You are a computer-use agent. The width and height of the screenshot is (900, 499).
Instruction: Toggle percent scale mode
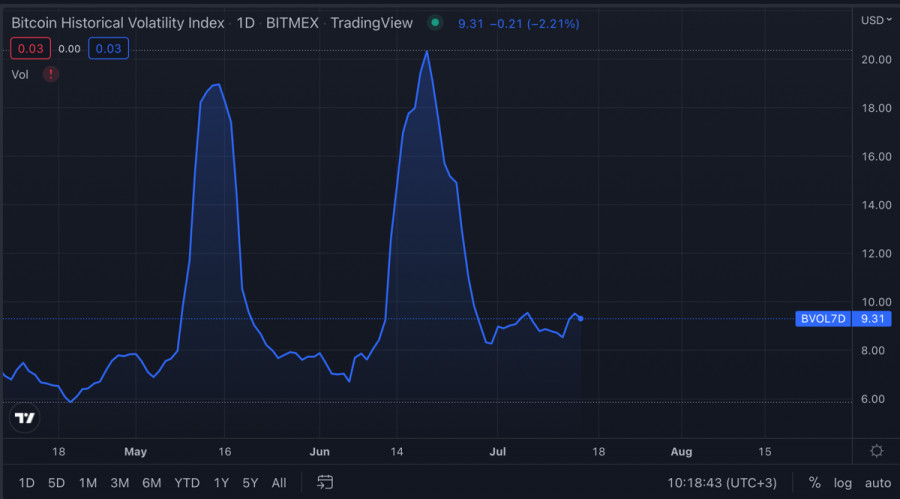point(814,483)
